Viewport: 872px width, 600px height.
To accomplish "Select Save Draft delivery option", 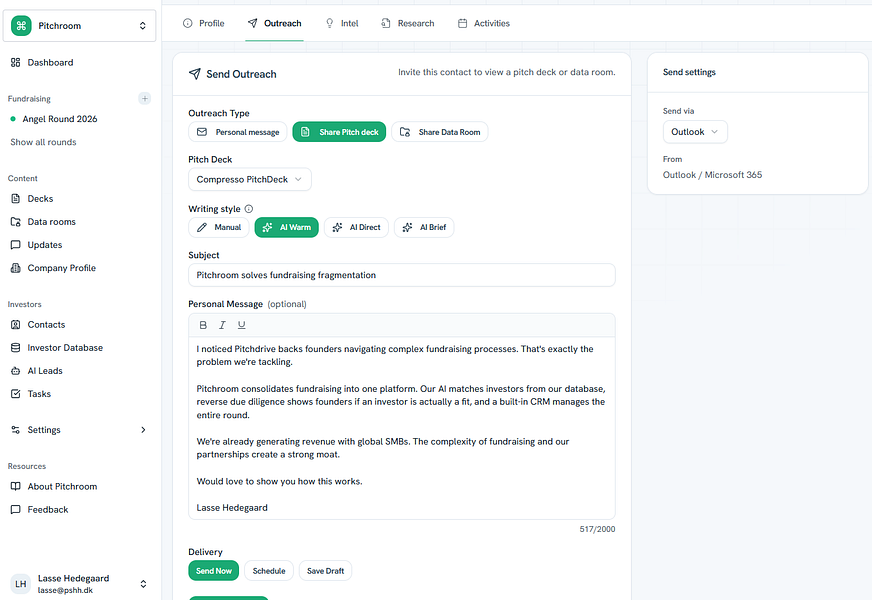I will click(325, 571).
